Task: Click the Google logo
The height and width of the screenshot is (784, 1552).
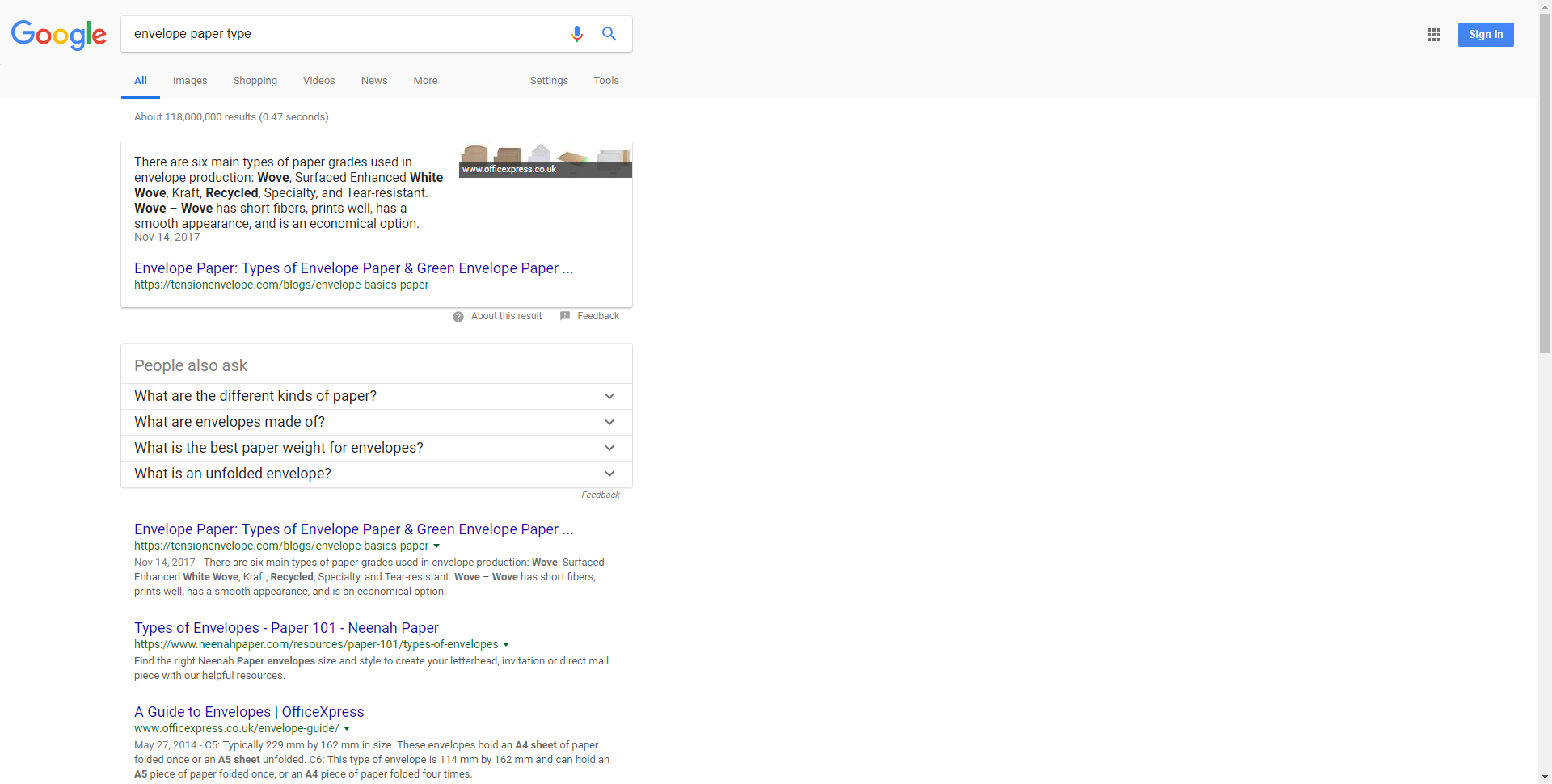Action: pyautogui.click(x=58, y=35)
